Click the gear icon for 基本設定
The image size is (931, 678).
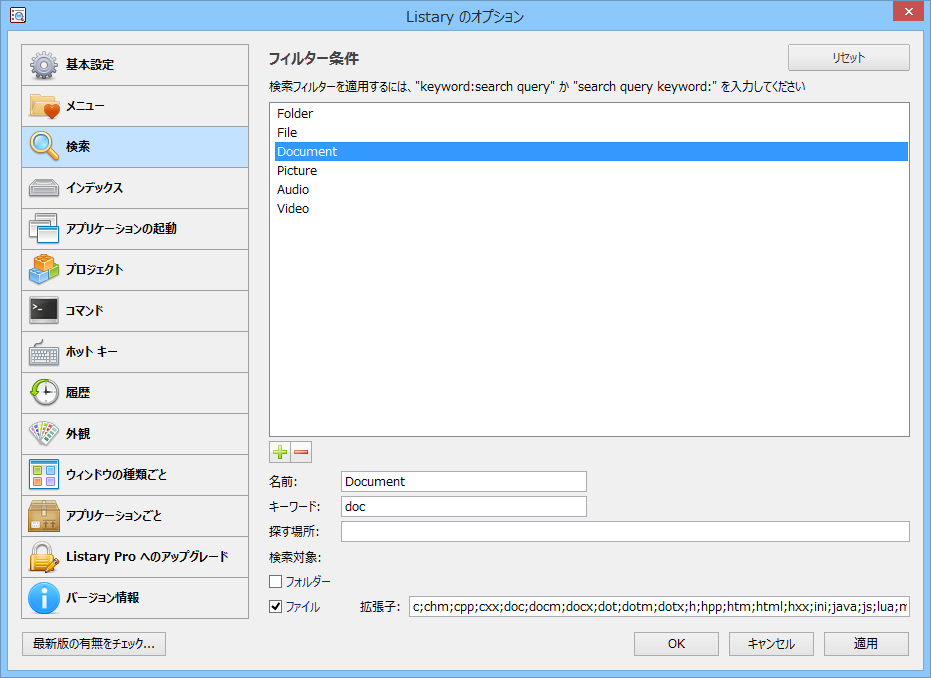[x=44, y=65]
